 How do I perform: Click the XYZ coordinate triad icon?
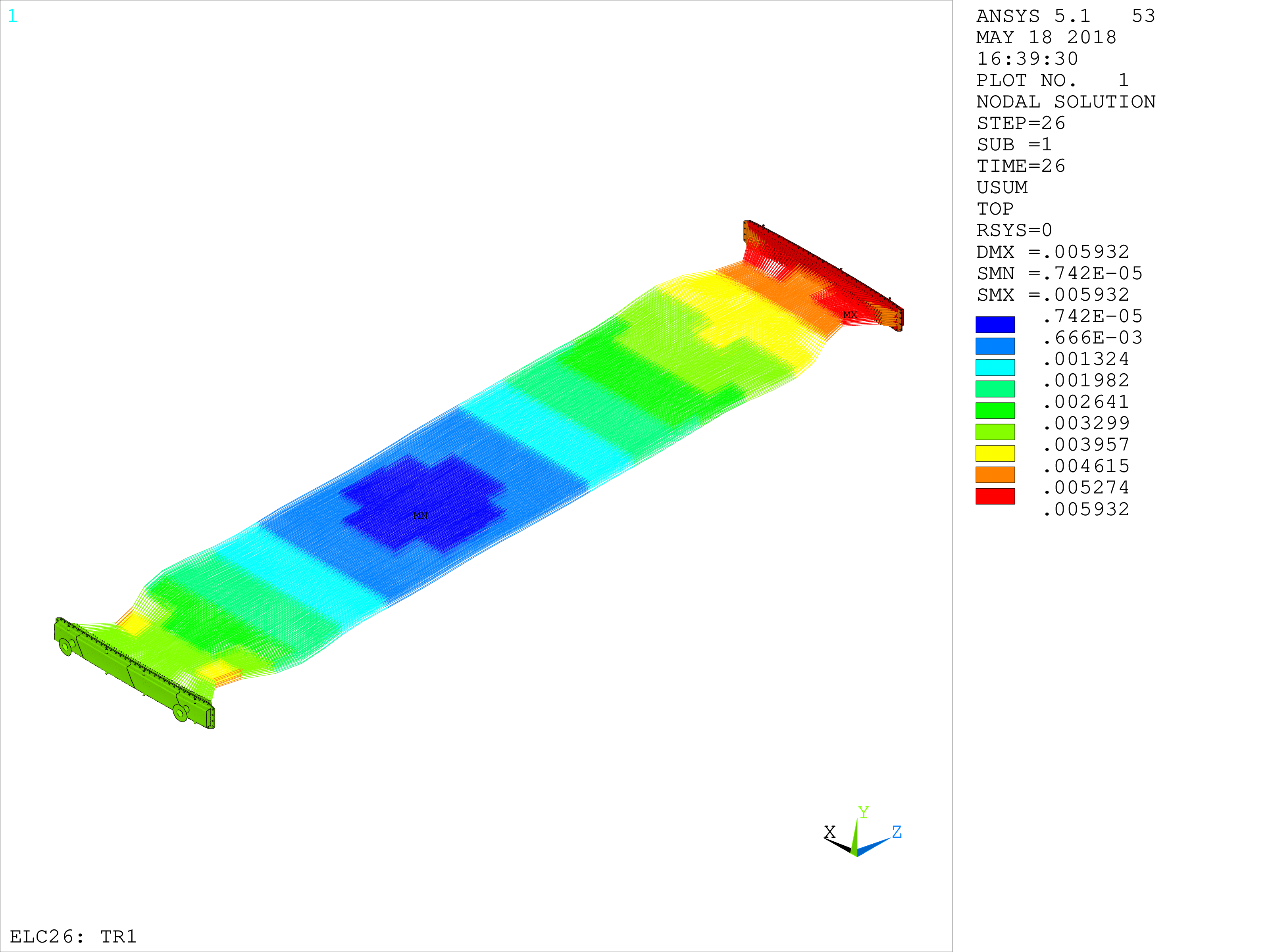coord(862,831)
